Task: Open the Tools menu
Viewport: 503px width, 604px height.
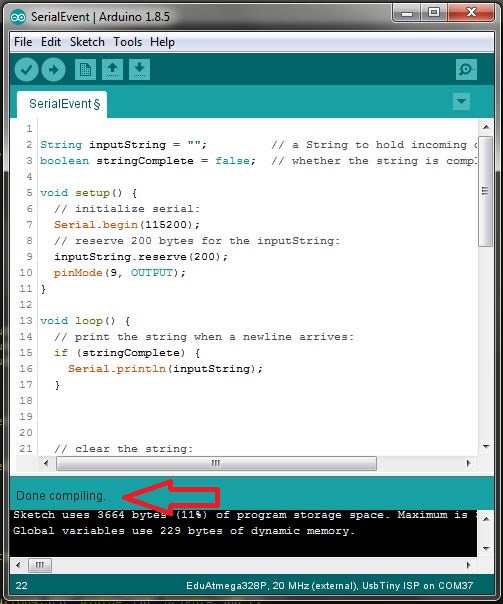Action: [x=127, y=42]
